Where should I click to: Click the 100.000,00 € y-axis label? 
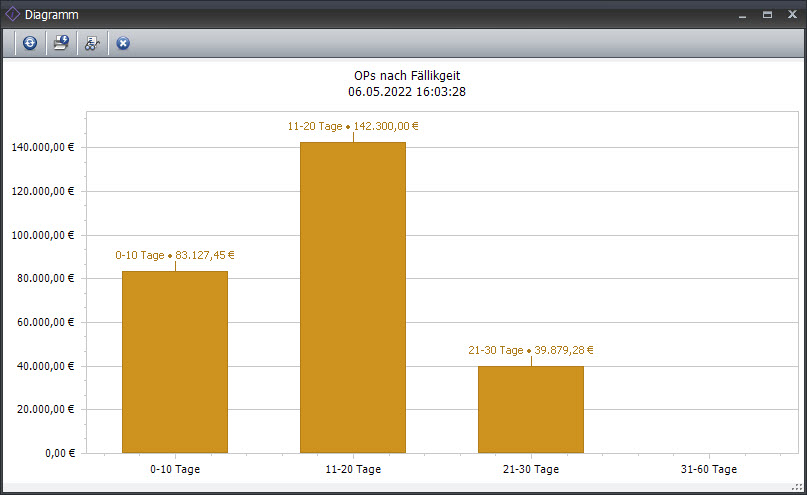pos(43,235)
